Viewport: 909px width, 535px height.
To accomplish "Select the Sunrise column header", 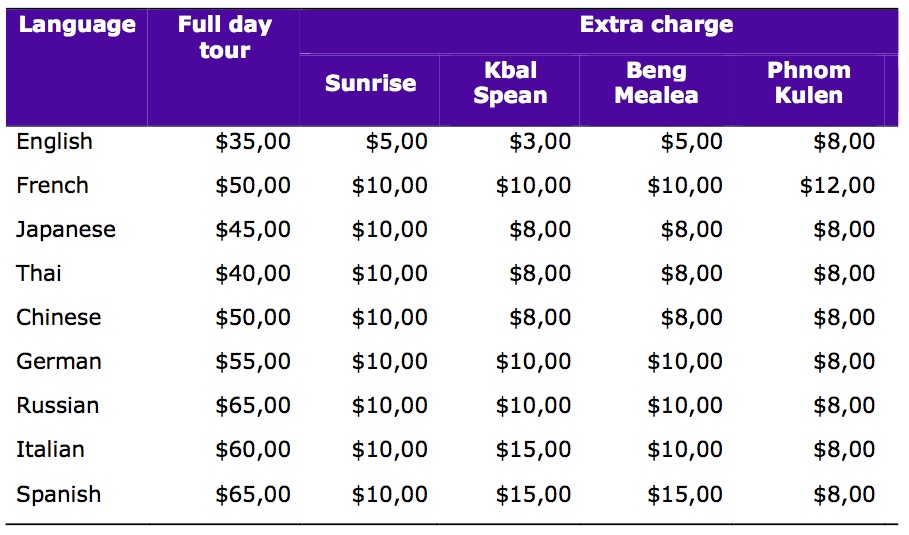I will pos(370,83).
